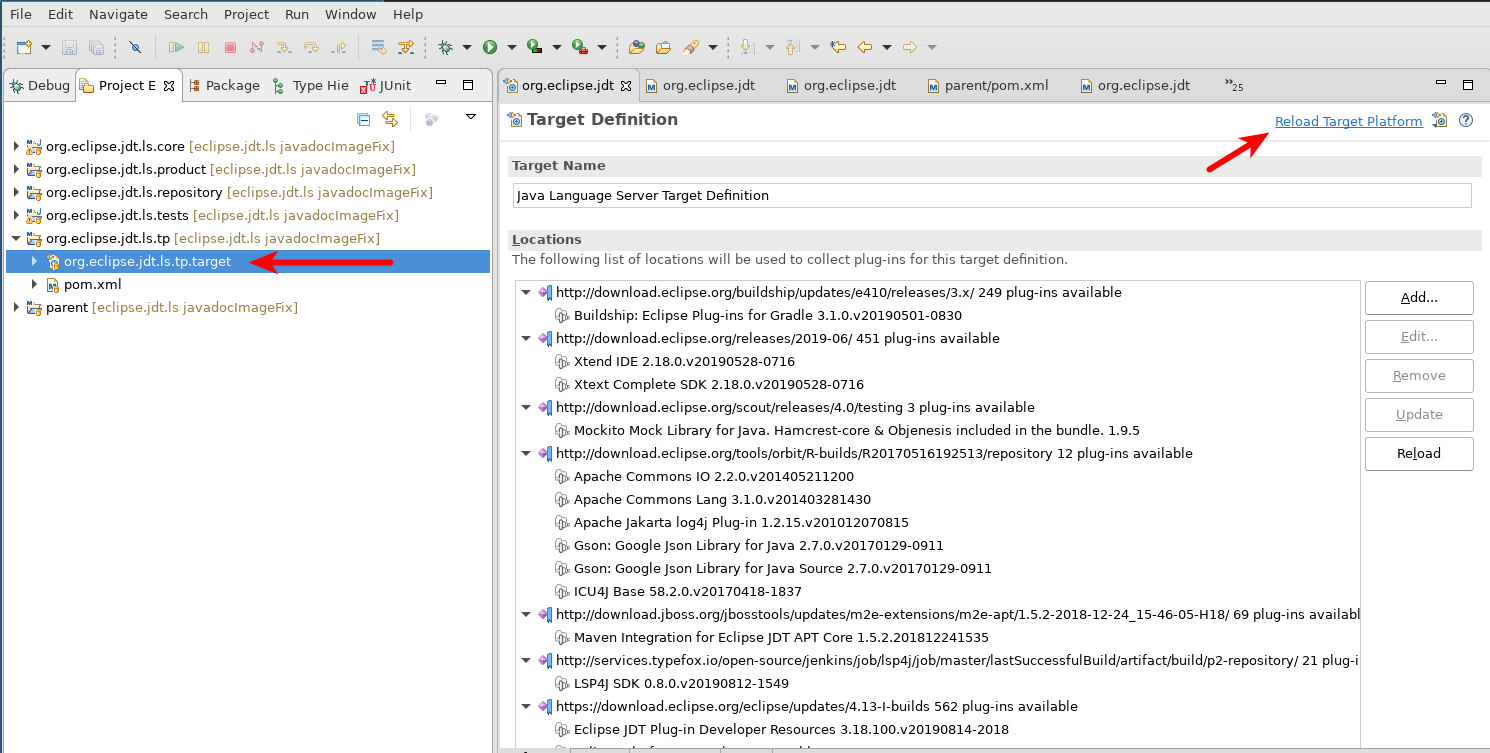Click the green Run icon
The width and height of the screenshot is (1490, 753).
(x=490, y=47)
